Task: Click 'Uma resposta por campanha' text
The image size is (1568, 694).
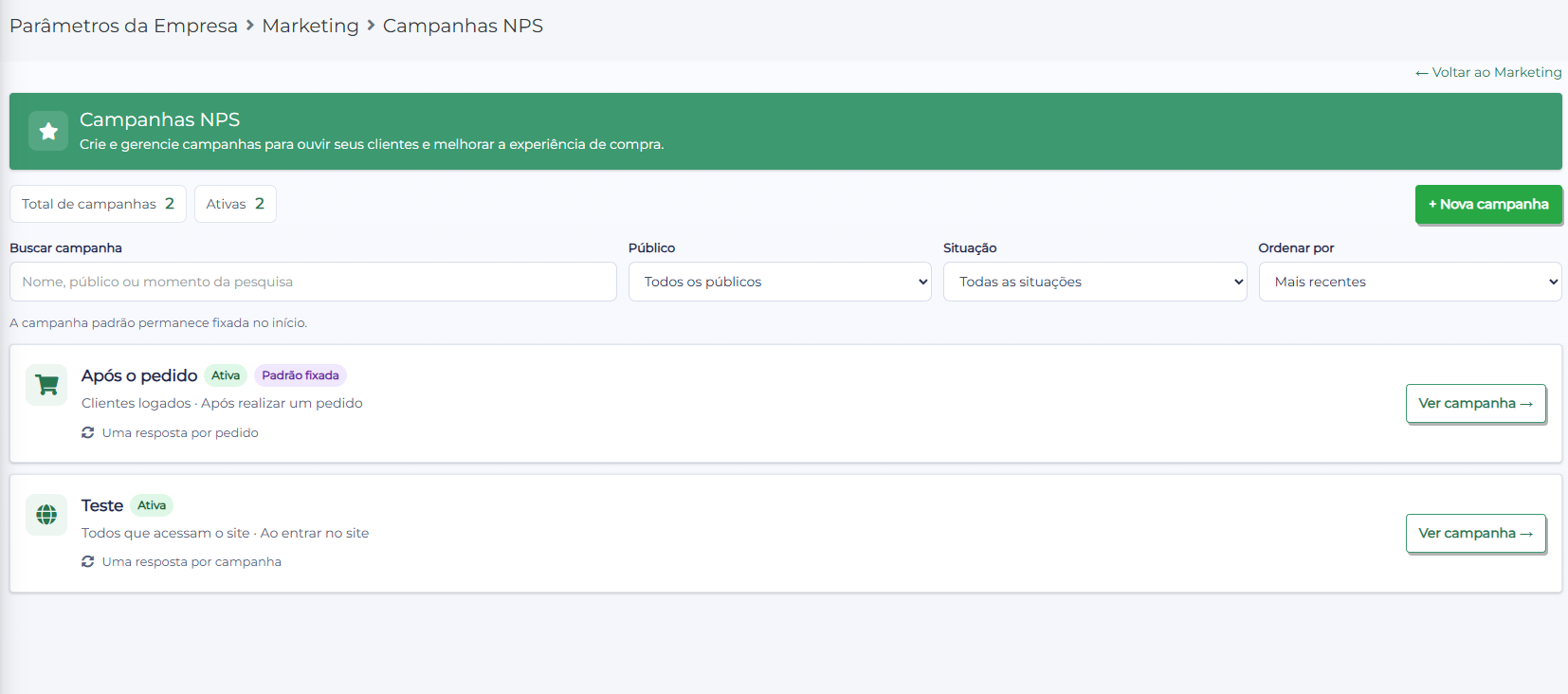Action: point(191,561)
